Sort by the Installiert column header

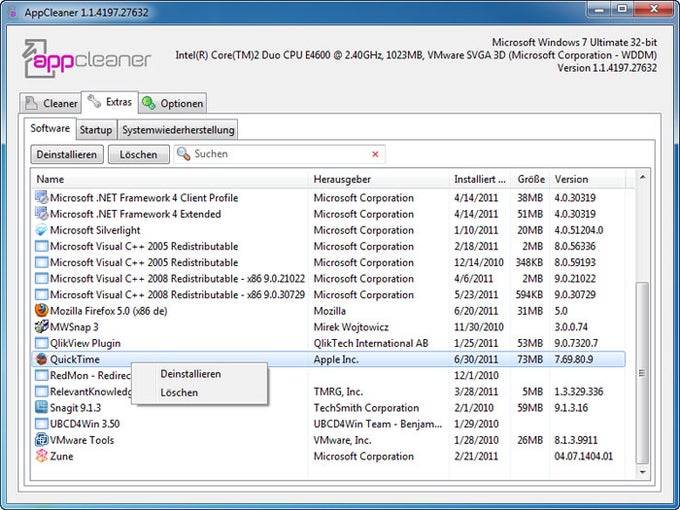(x=480, y=179)
